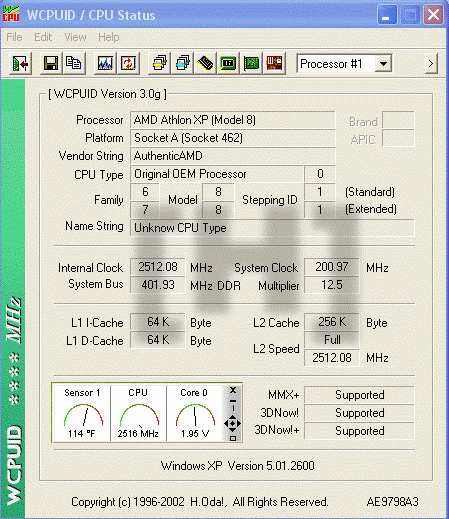Image resolution: width=449 pixels, height=519 pixels.
Task: Open the Help menu
Action: click(x=109, y=37)
